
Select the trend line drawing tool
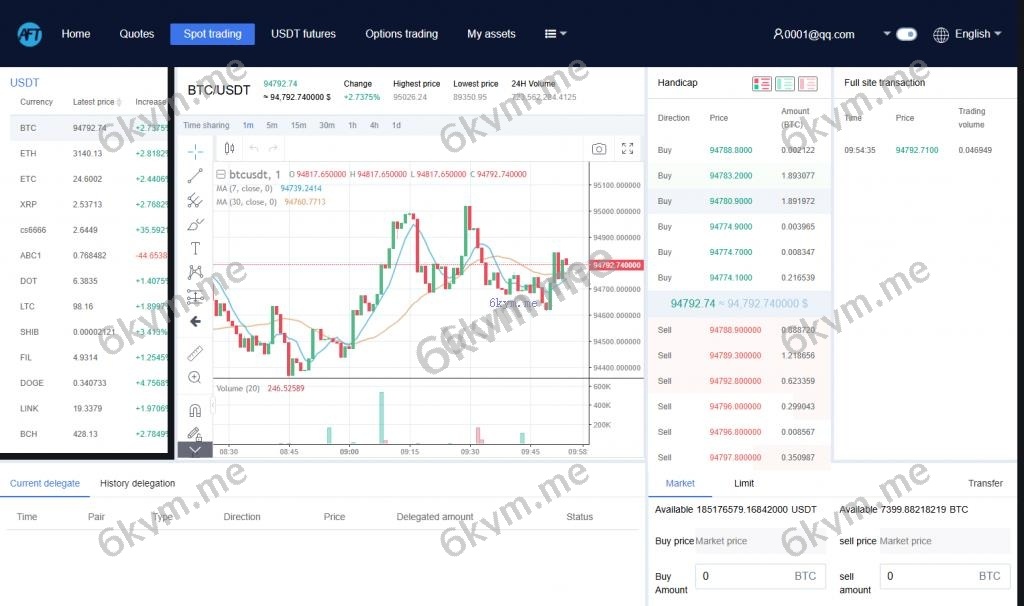click(x=195, y=176)
